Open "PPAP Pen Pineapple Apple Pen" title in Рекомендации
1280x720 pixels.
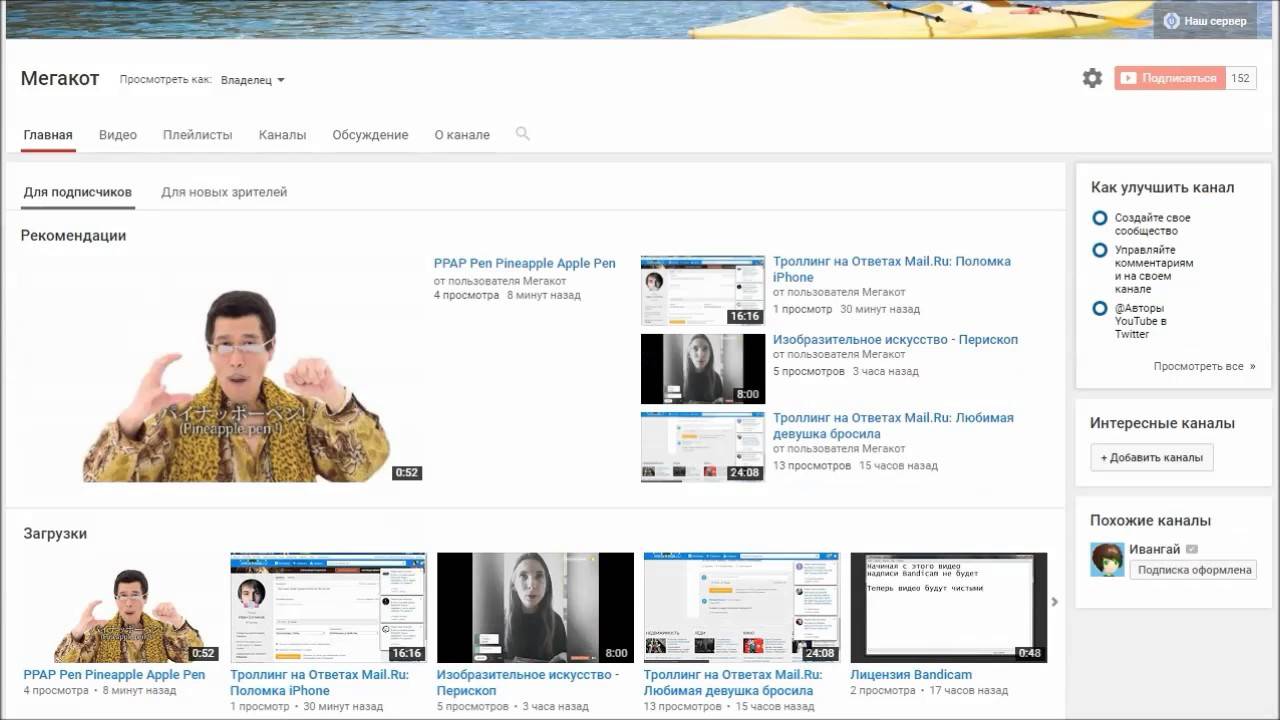tap(525, 263)
